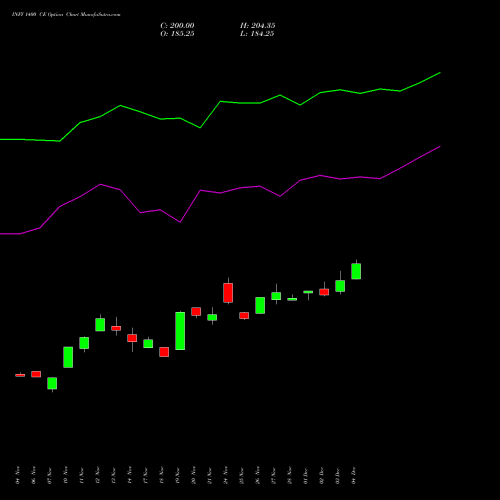Click the 04 Nov date label
This screenshot has width=500, height=500.
(x=17, y=475)
